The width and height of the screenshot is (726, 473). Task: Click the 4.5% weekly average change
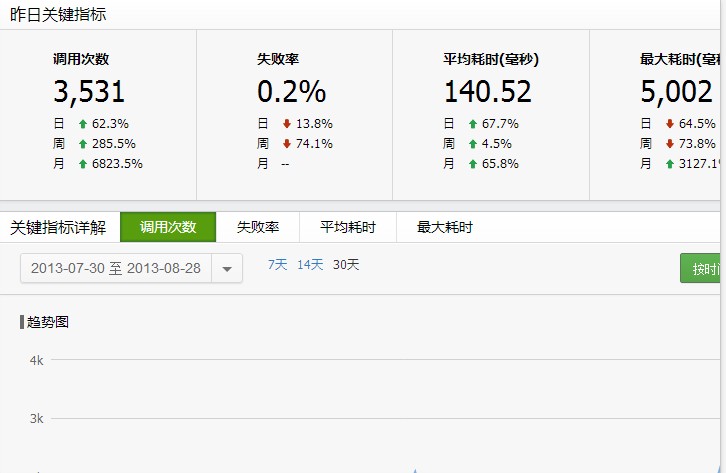click(x=497, y=144)
